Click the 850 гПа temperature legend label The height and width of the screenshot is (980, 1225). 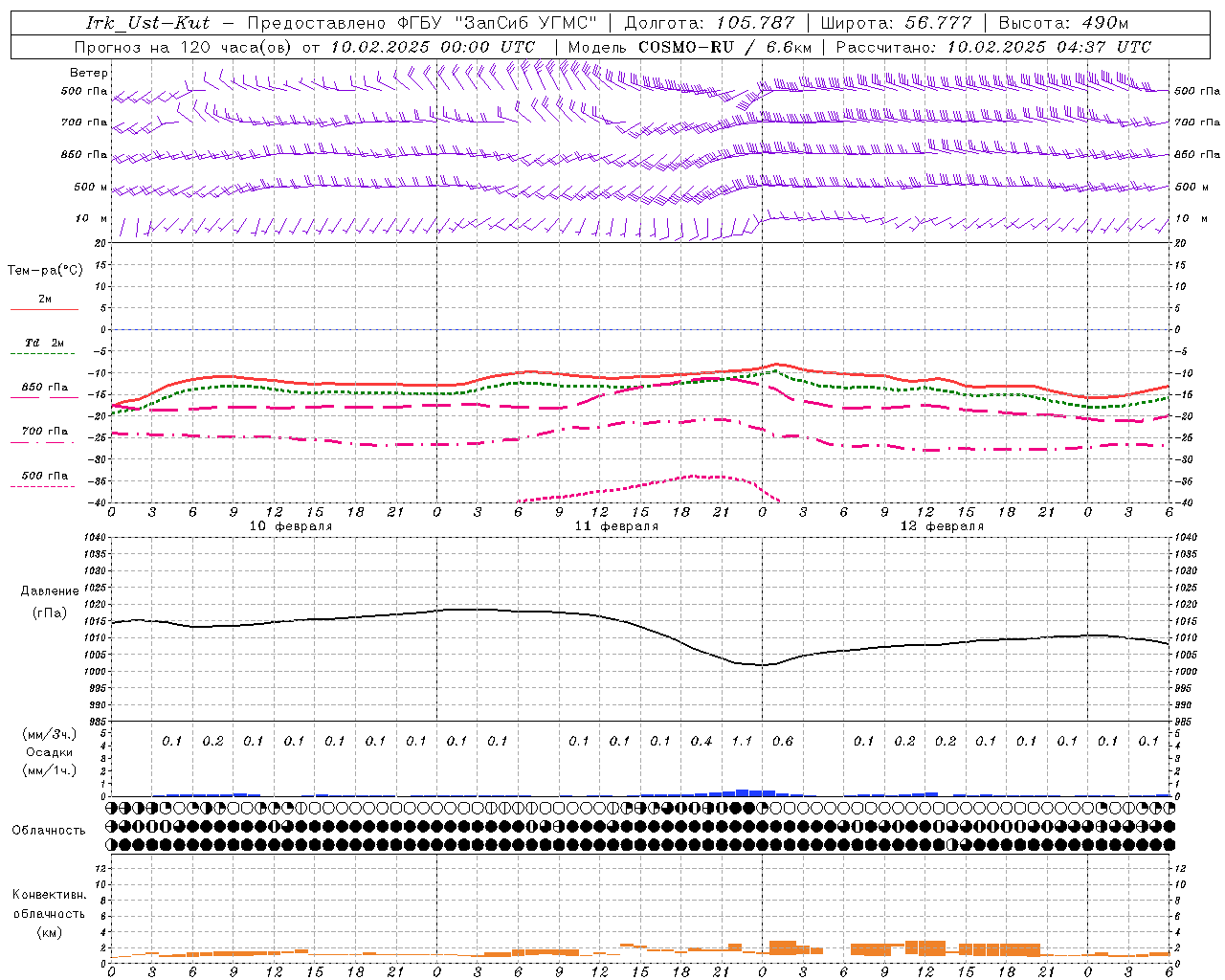[45, 388]
